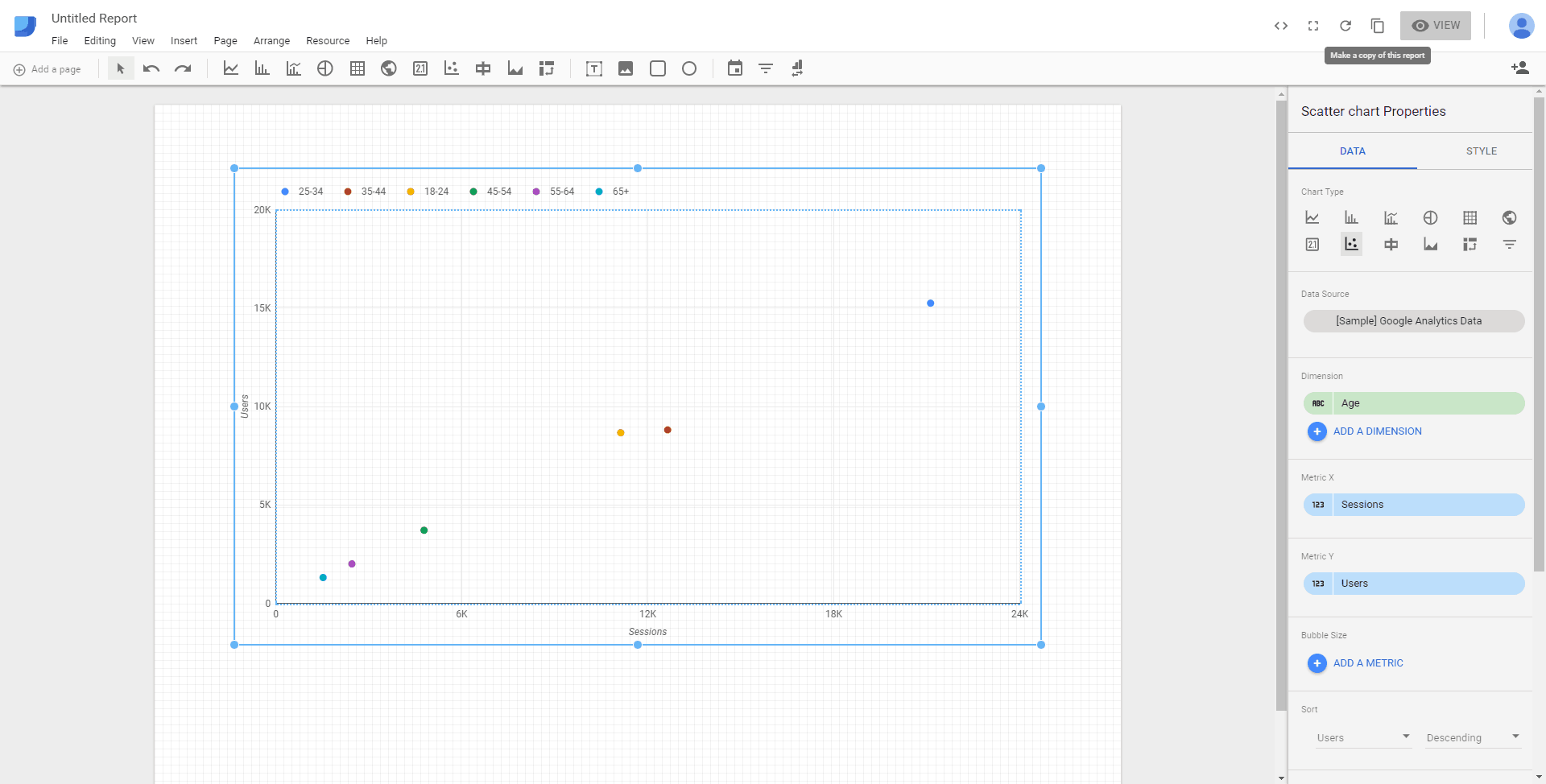The height and width of the screenshot is (784, 1546).
Task: Open the [Sample] Google Analytics Data source selector
Action: [x=1413, y=320]
